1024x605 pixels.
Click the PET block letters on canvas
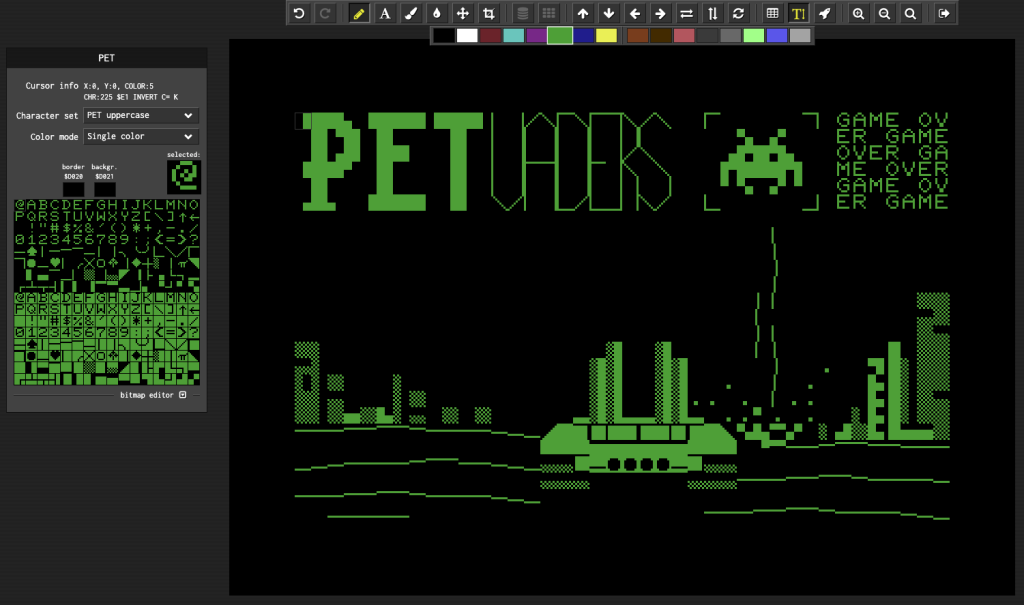point(393,161)
